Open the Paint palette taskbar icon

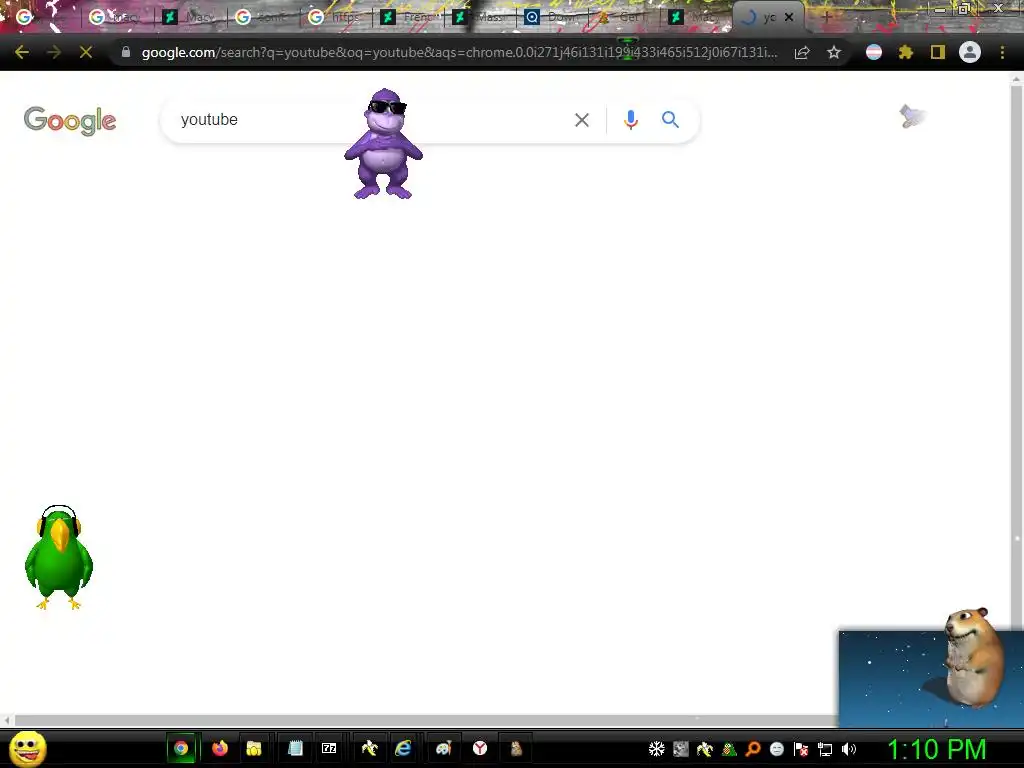(x=443, y=748)
